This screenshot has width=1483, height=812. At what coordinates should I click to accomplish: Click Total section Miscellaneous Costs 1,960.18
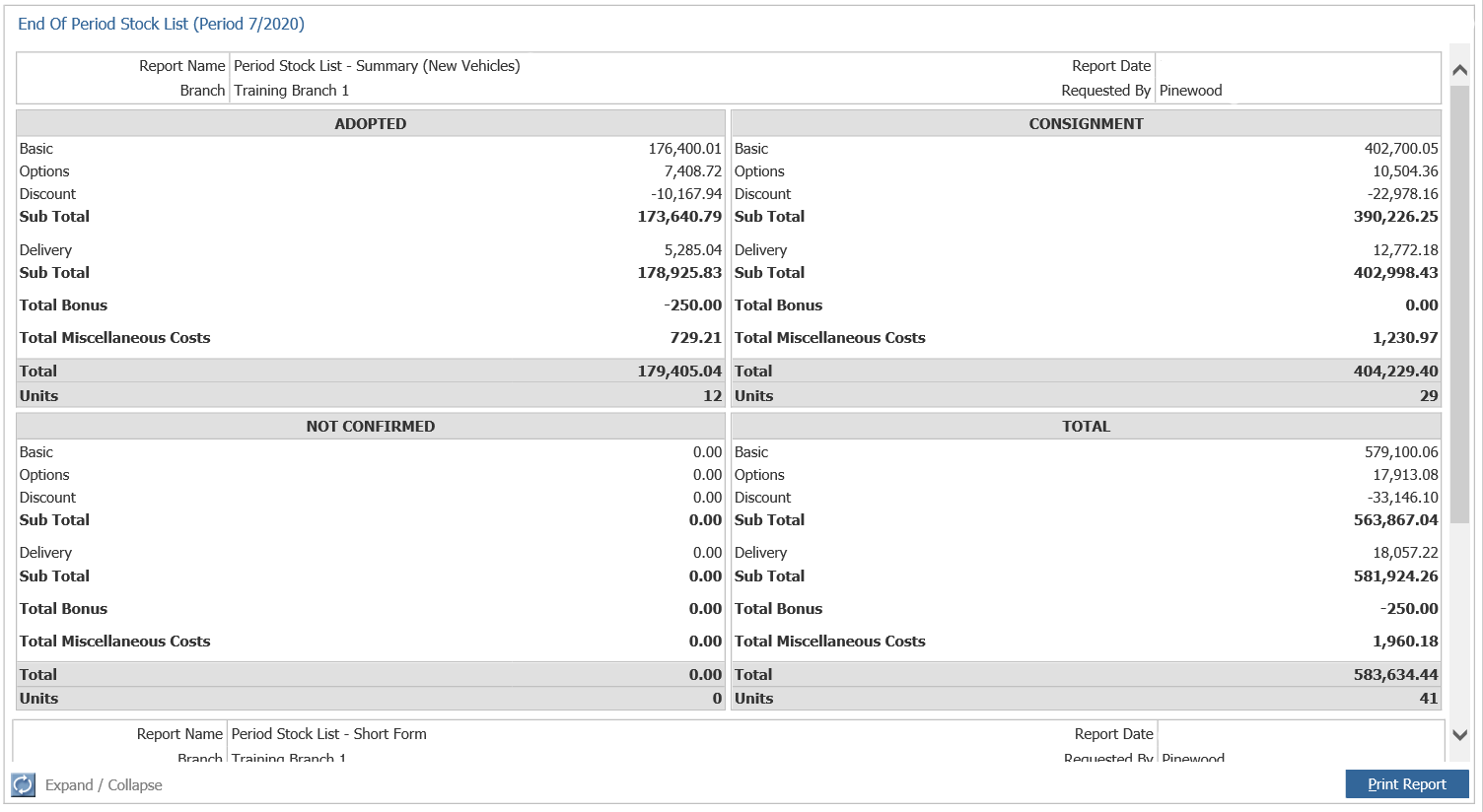(x=1405, y=642)
